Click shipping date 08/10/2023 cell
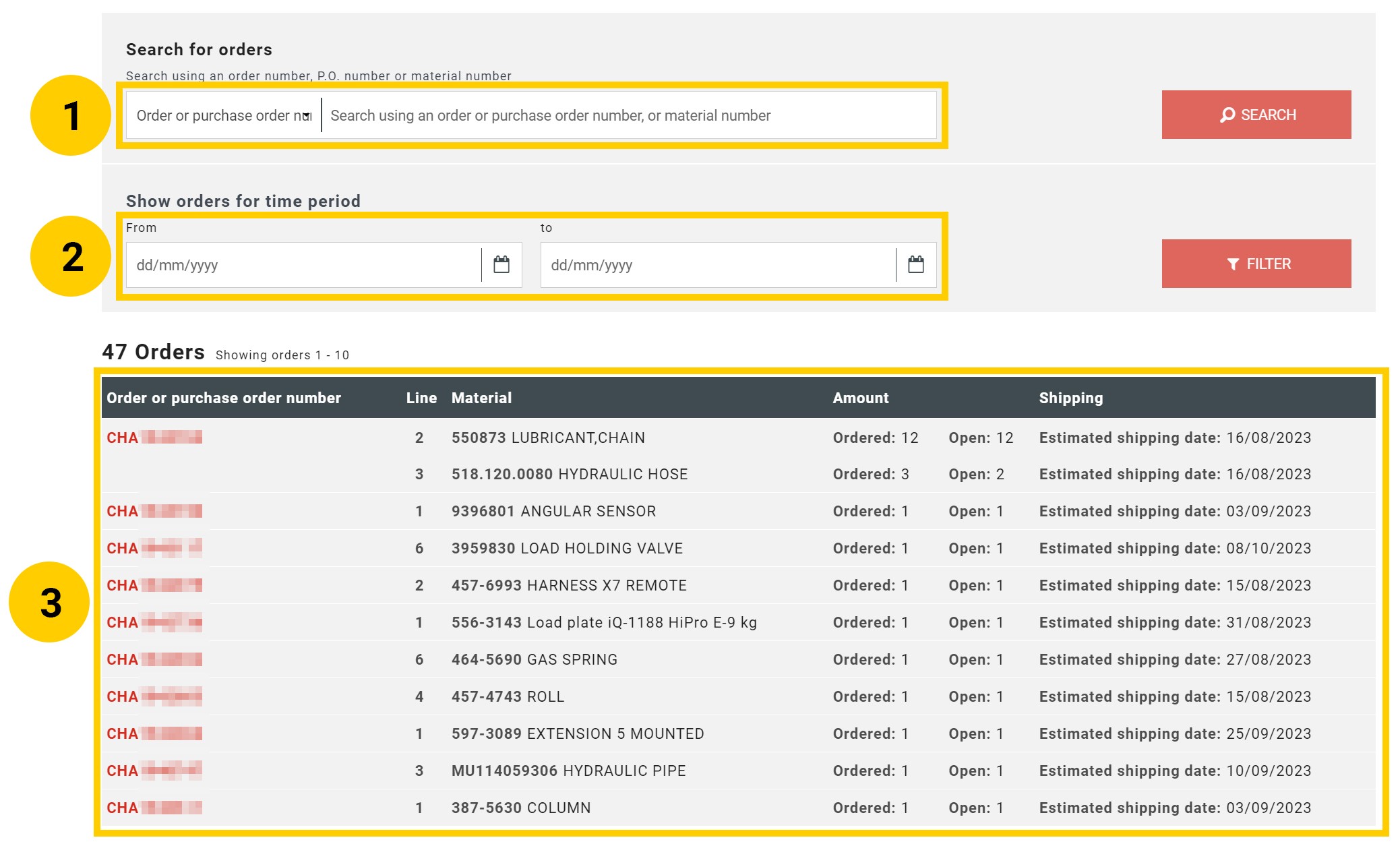Viewport: 1400px width, 844px height. (x=1175, y=548)
